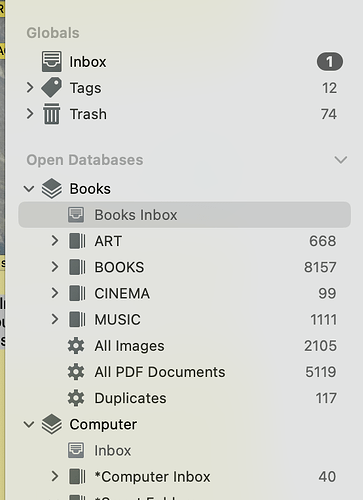Open the MUSIC group

coord(117,319)
